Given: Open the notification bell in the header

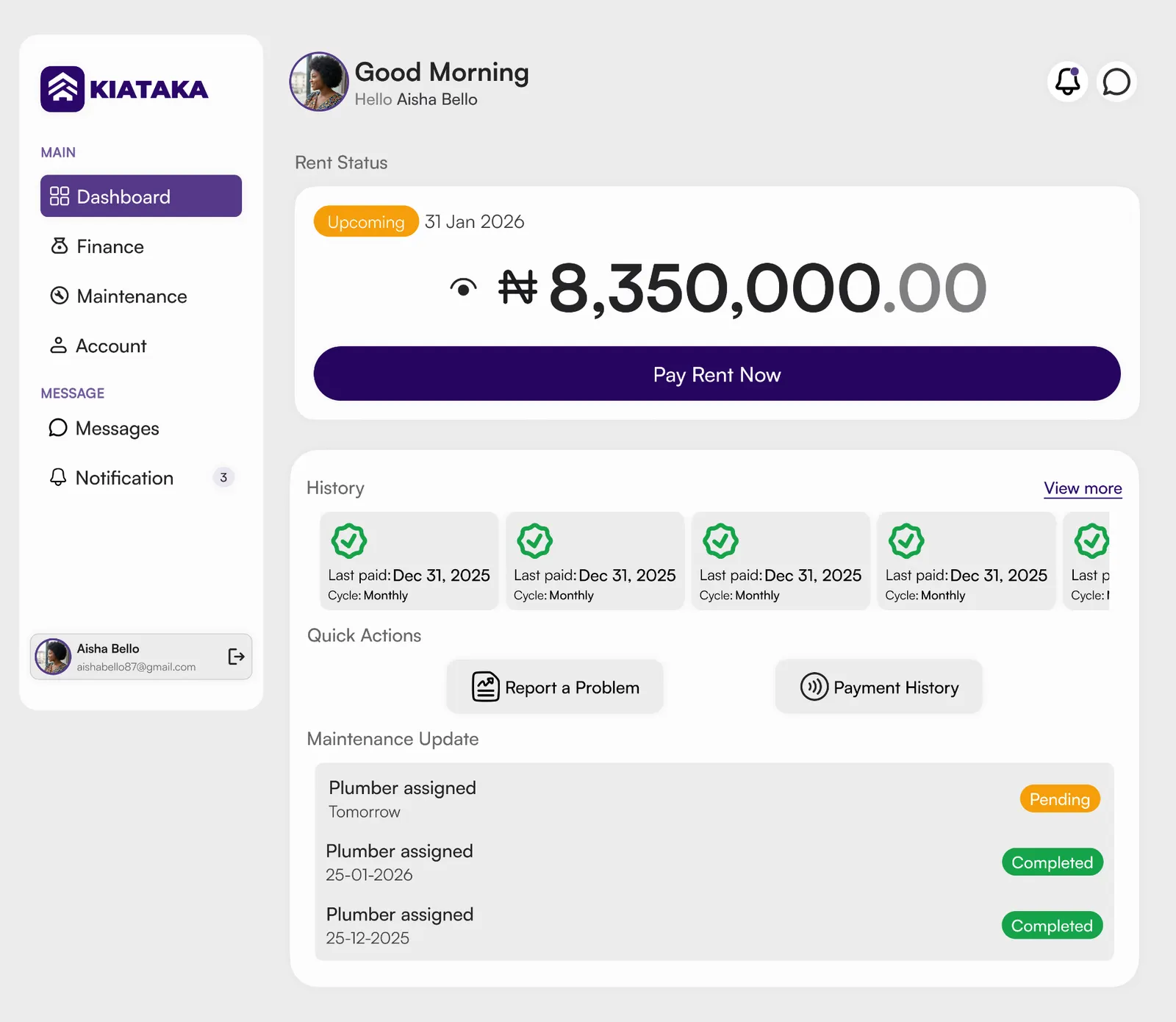Looking at the screenshot, I should pyautogui.click(x=1067, y=82).
